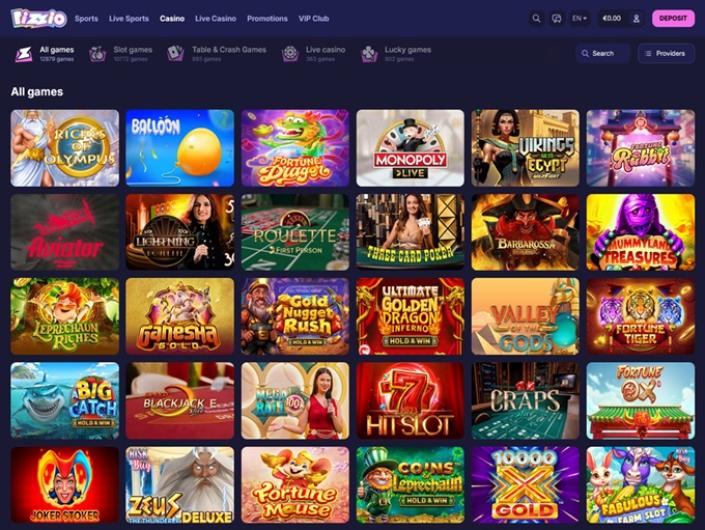Click the Lizzio logo
The width and height of the screenshot is (705, 530).
point(39,18)
